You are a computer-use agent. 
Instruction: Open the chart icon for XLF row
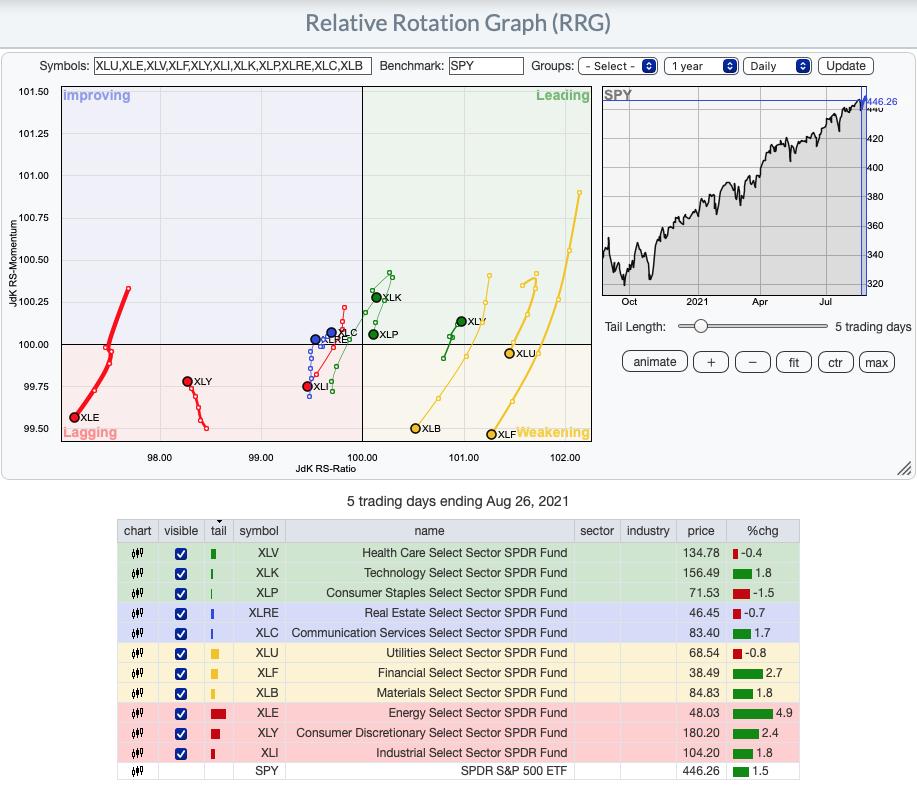click(x=137, y=673)
